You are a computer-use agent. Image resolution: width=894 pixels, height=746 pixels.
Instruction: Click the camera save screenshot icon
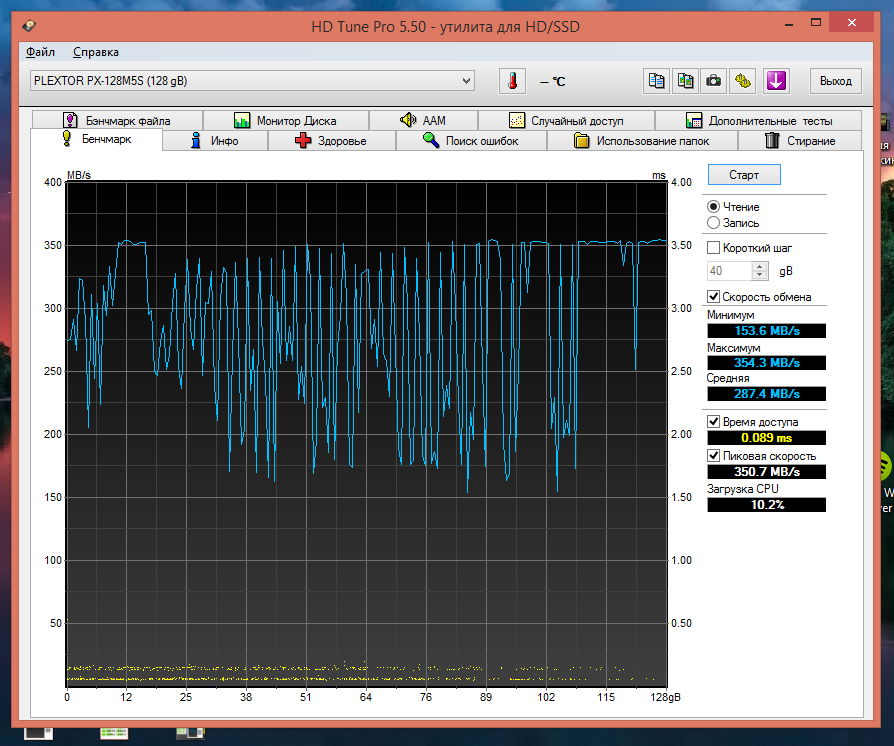[x=714, y=81]
